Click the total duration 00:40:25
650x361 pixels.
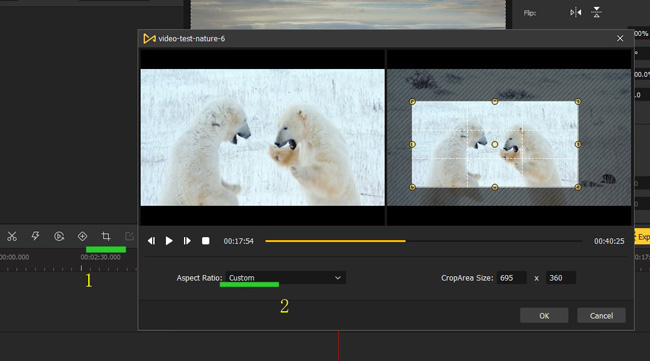[x=609, y=241]
